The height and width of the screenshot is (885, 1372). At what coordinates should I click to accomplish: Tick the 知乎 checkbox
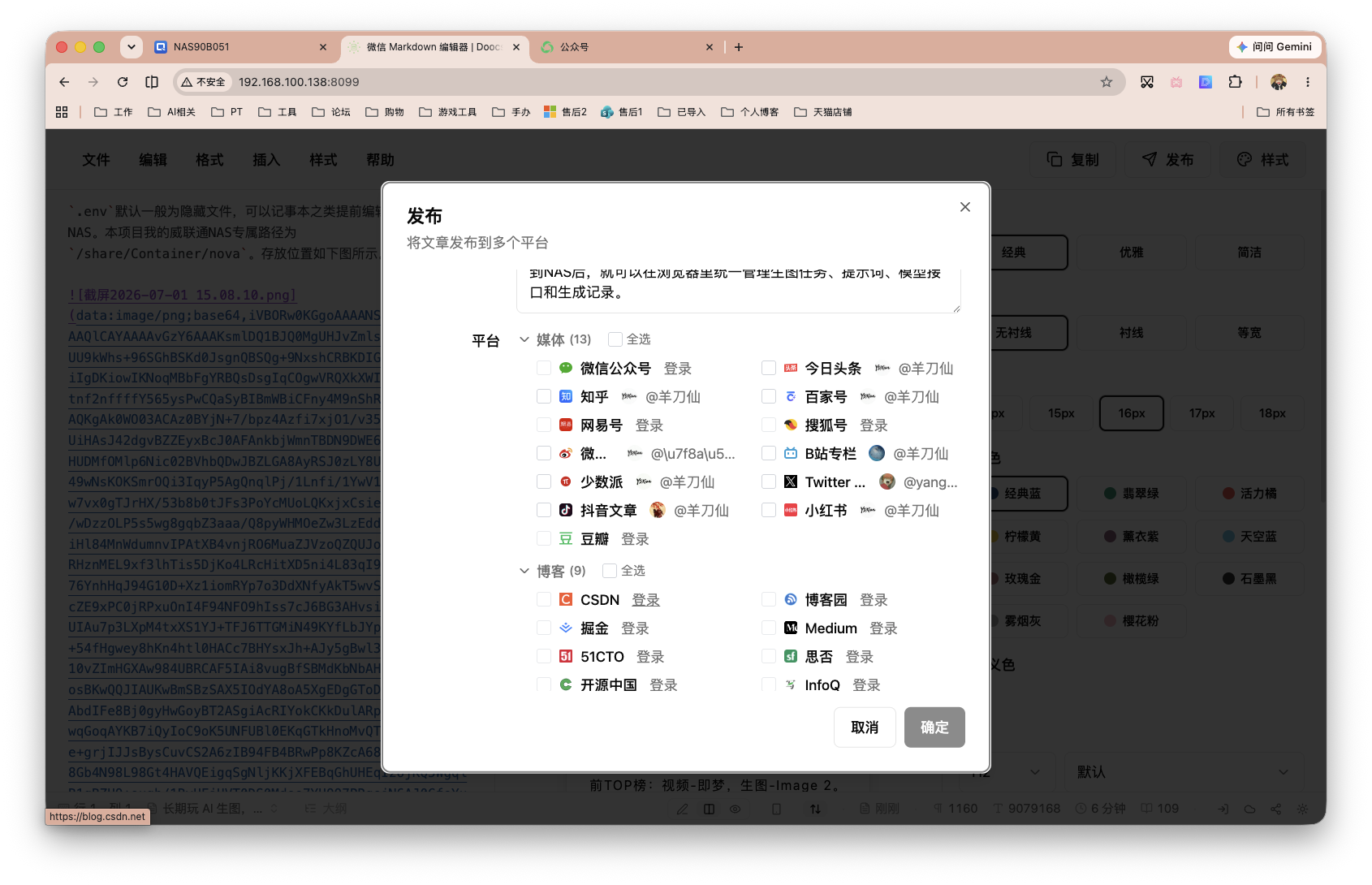coord(544,397)
